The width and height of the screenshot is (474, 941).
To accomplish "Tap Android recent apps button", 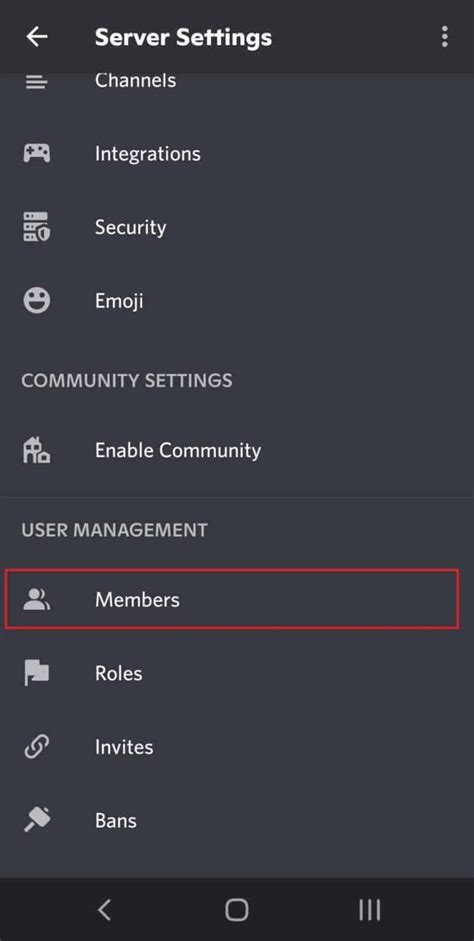I will (x=370, y=910).
